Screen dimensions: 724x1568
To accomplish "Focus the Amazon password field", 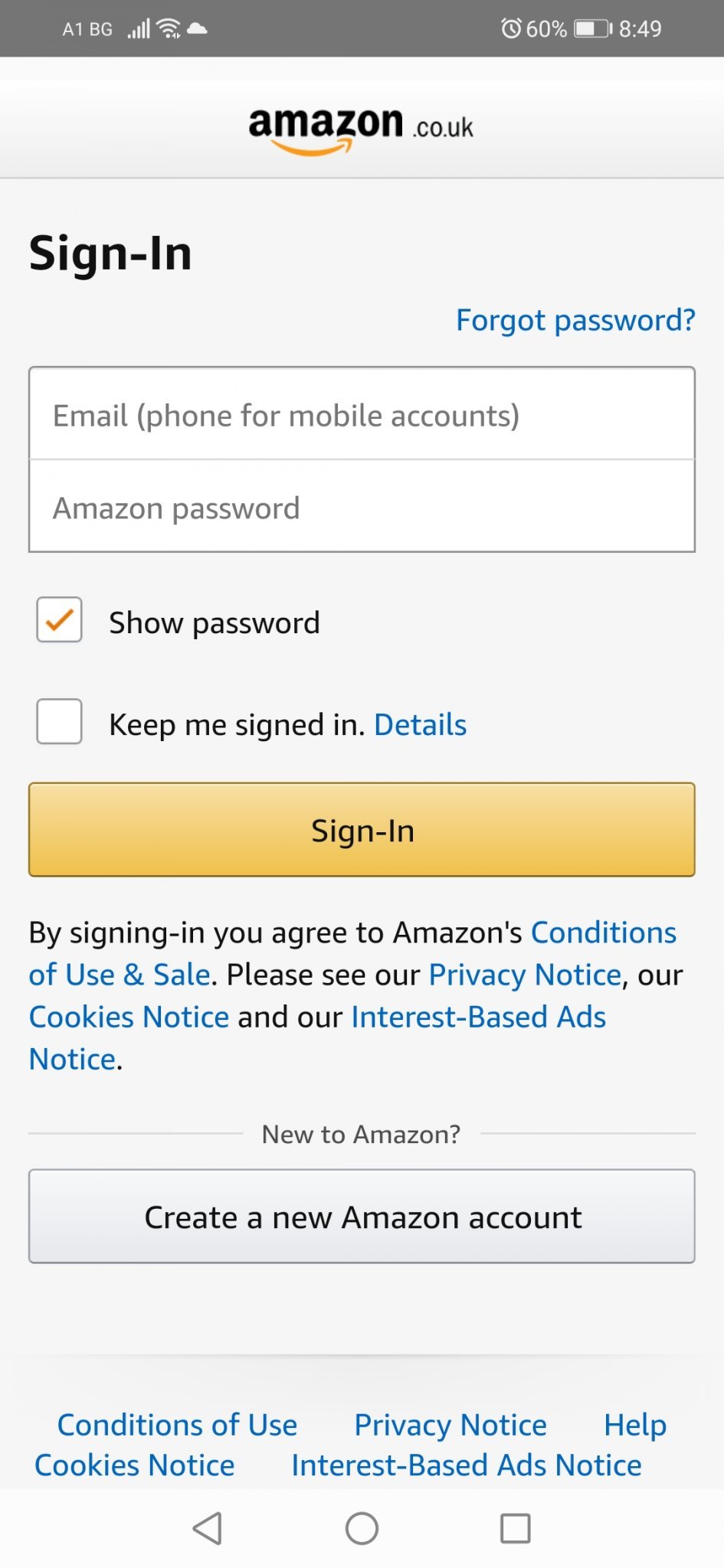I will (x=362, y=508).
